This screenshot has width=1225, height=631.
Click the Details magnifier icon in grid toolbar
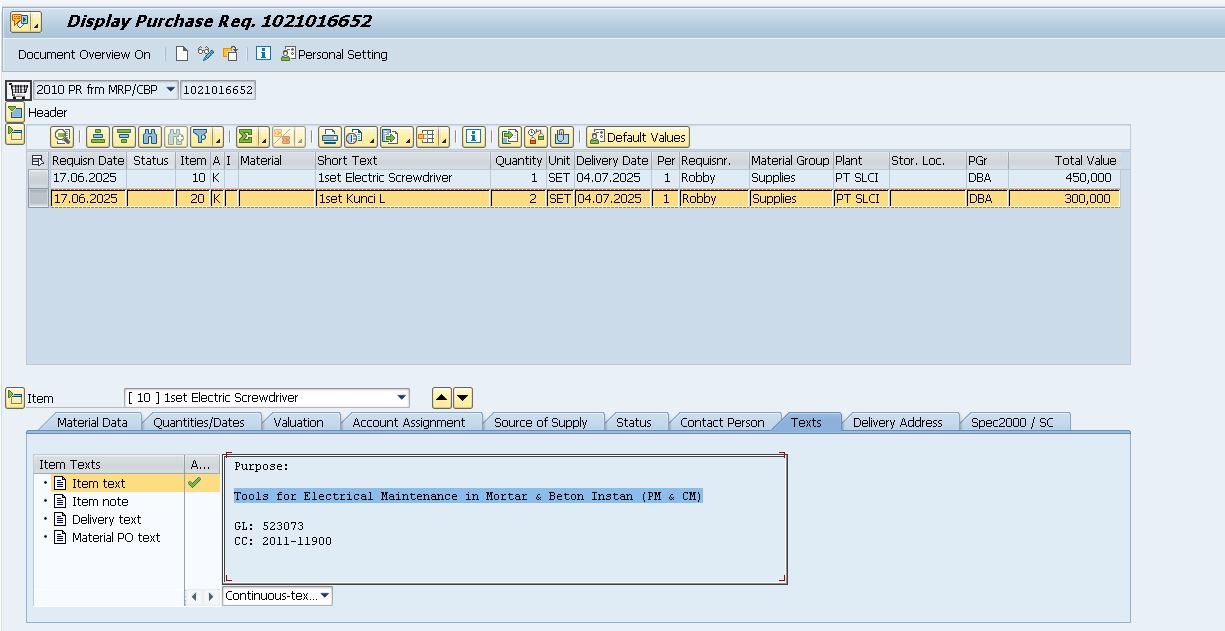pos(62,137)
